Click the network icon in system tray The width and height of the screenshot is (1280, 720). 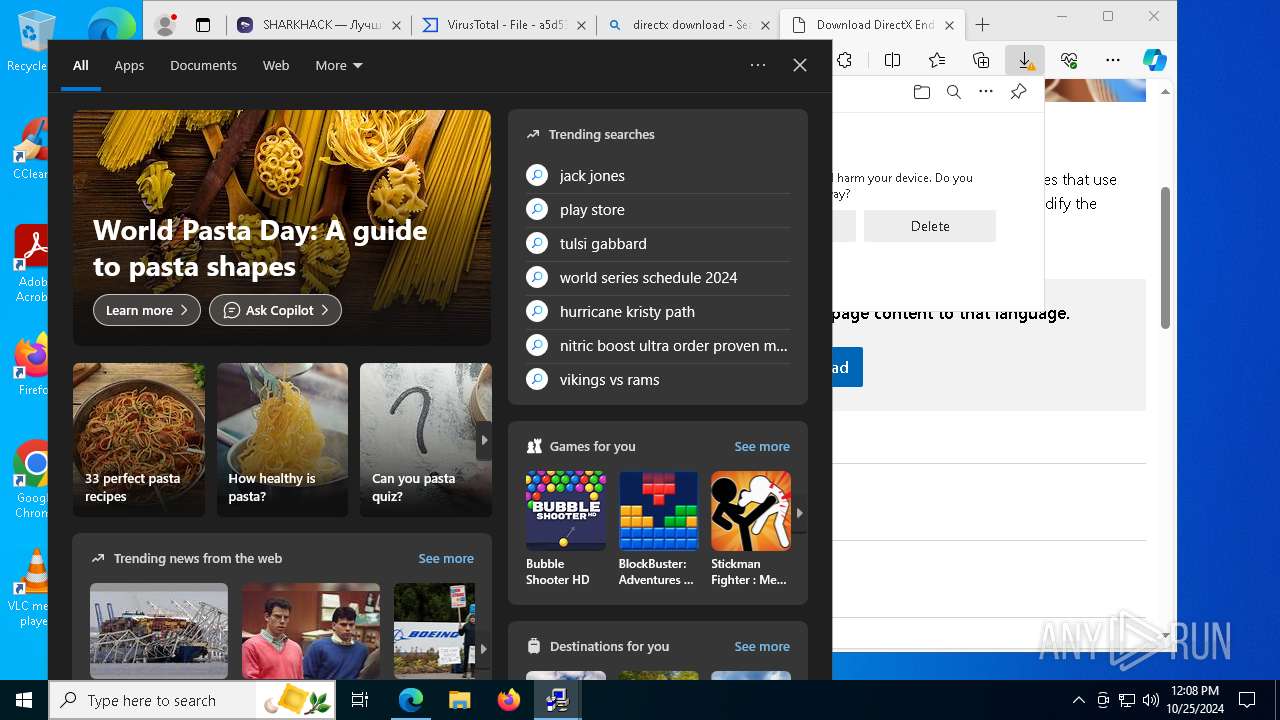coord(1127,700)
